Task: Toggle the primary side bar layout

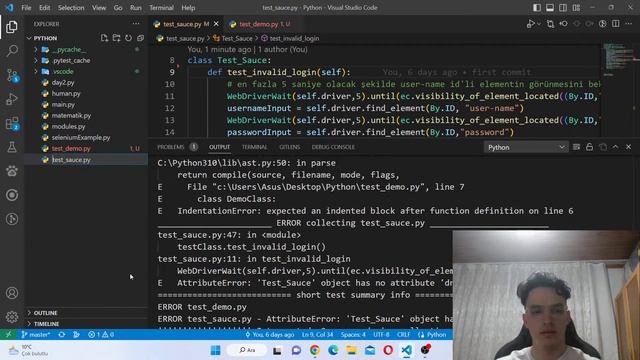Action: (x=537, y=8)
